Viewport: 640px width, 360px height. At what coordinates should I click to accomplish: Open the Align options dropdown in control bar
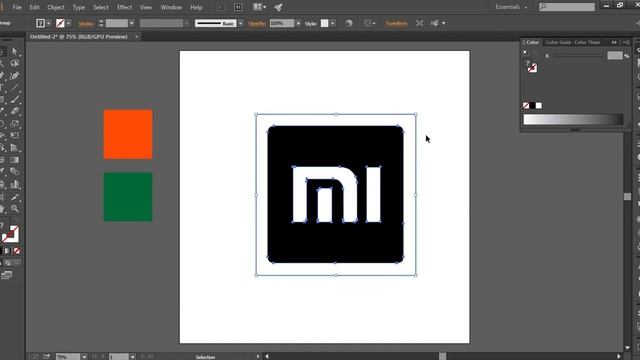click(369, 23)
